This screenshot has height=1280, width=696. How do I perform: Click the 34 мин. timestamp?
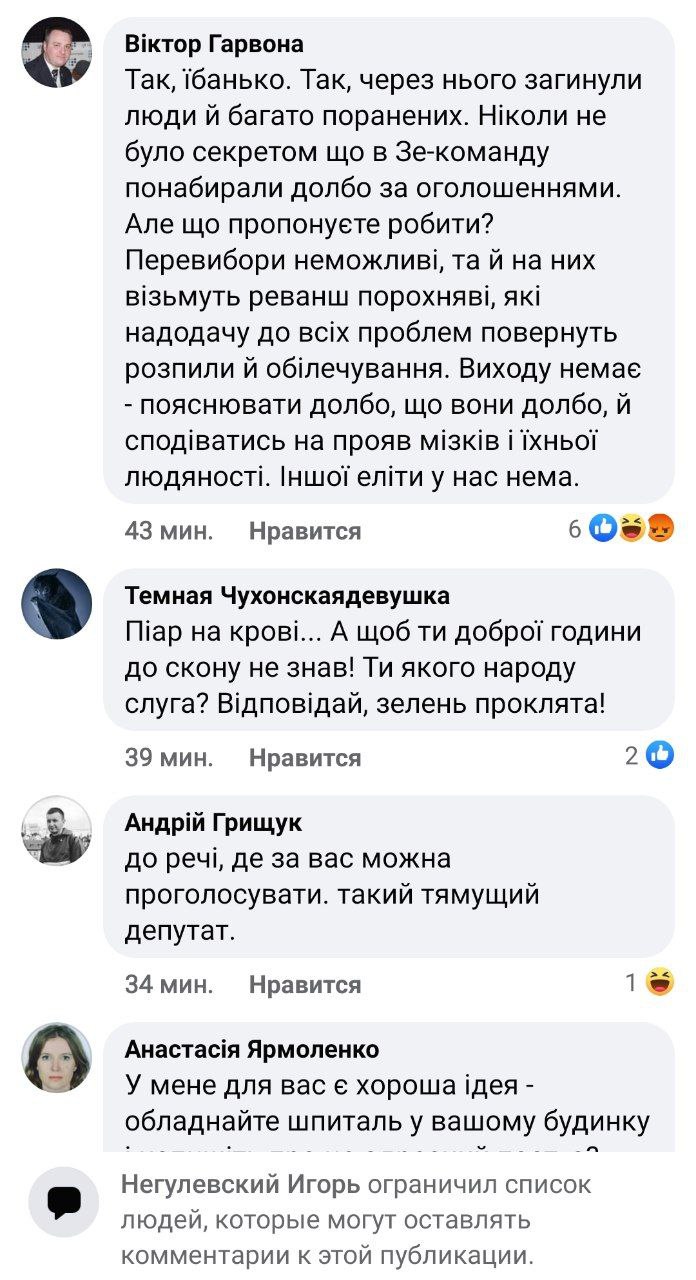169,985
